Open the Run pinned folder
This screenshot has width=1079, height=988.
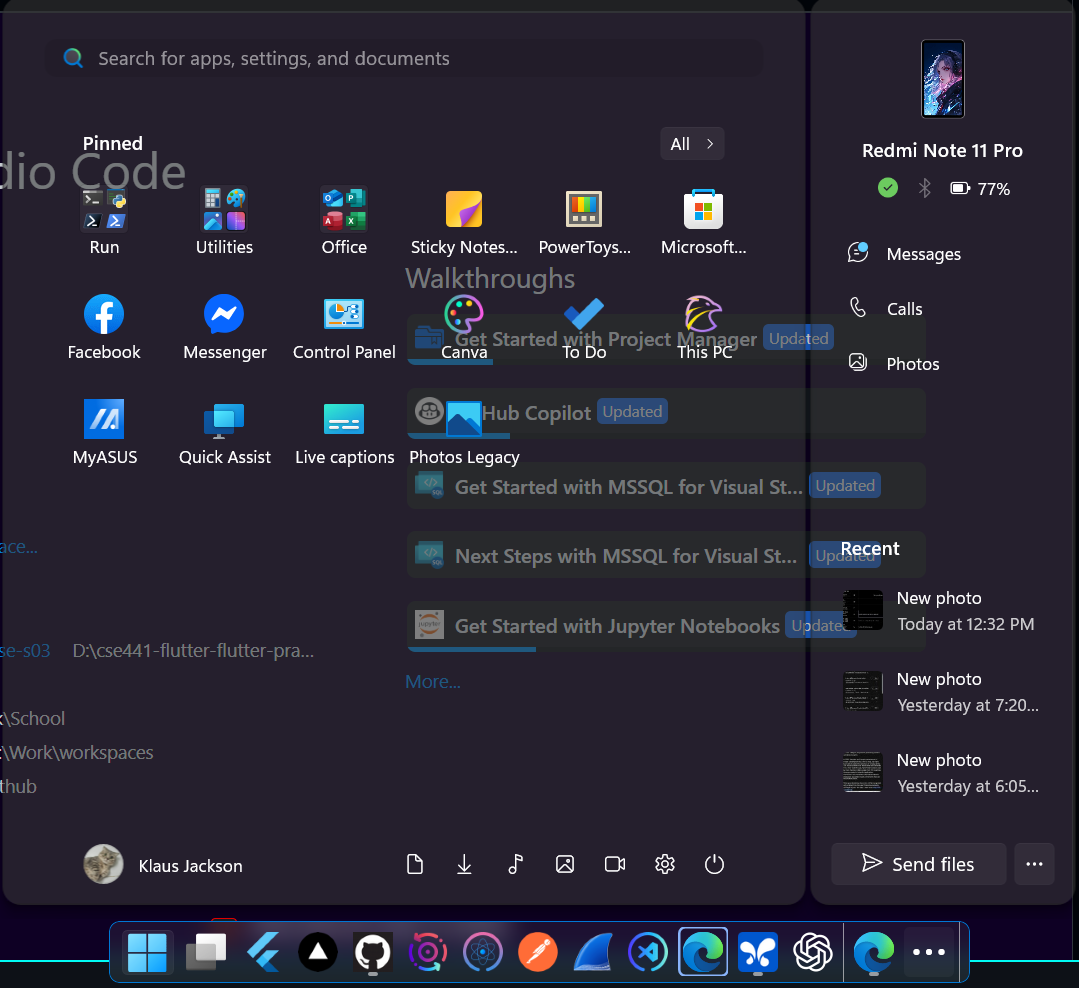tap(105, 222)
